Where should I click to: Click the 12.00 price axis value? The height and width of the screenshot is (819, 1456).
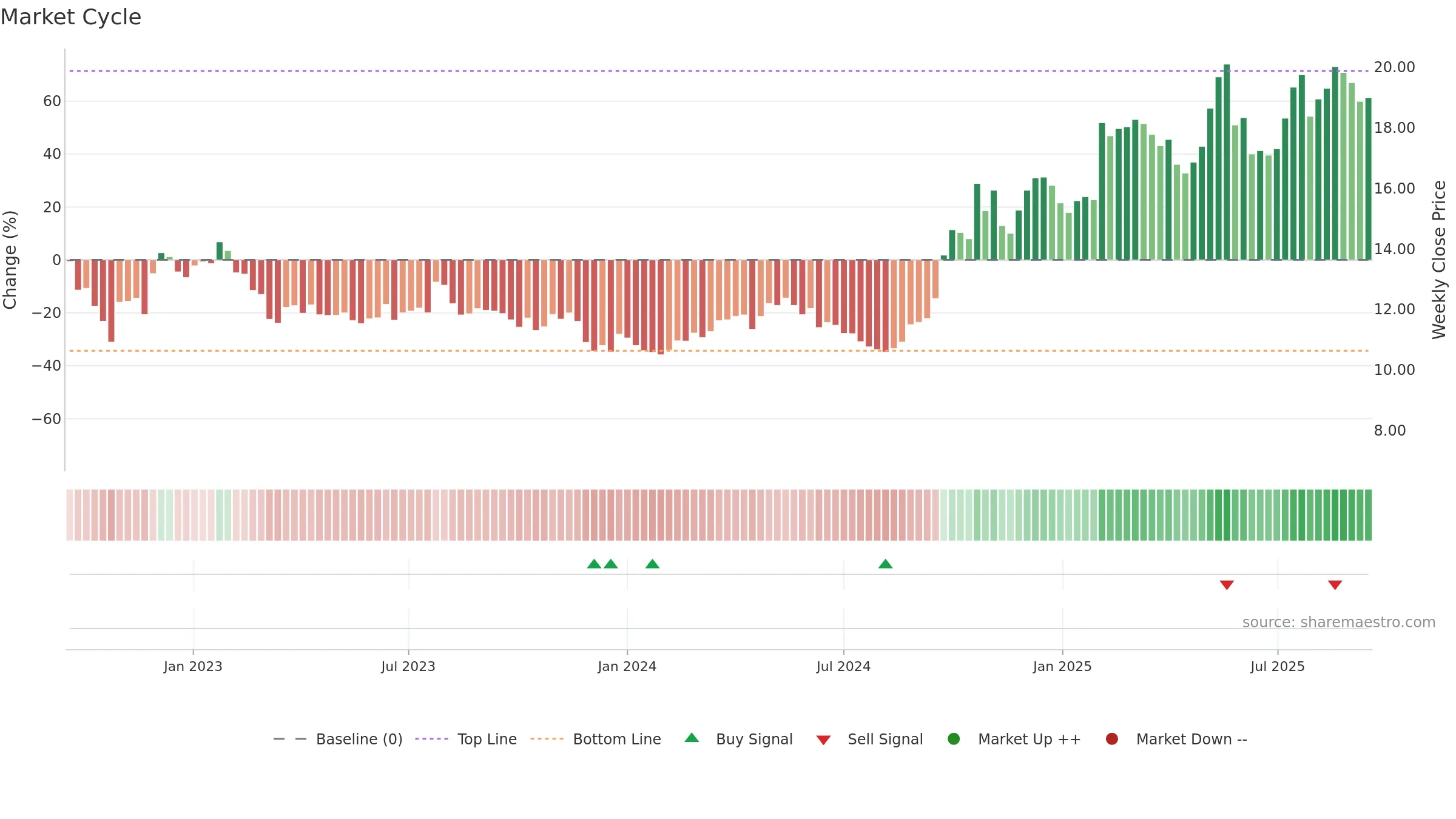[1394, 309]
